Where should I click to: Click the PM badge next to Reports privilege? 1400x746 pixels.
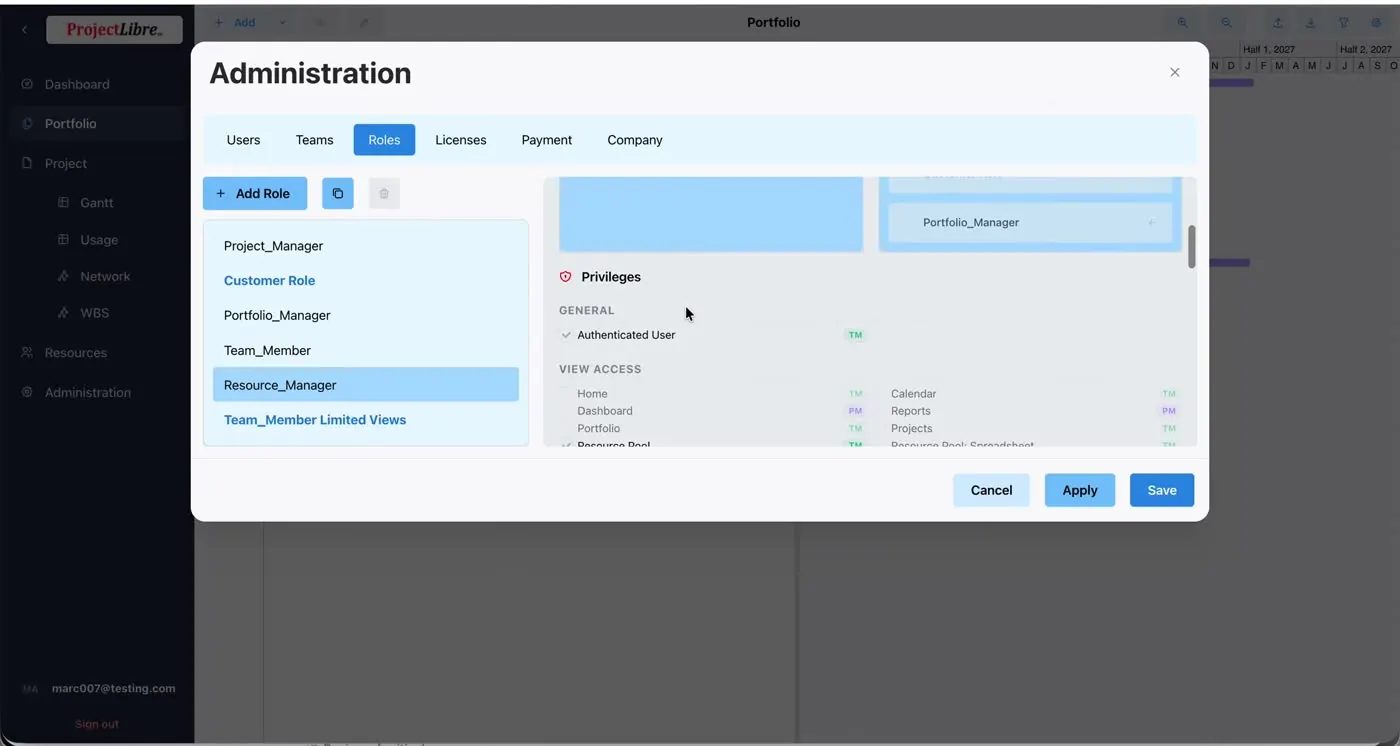(x=1169, y=411)
